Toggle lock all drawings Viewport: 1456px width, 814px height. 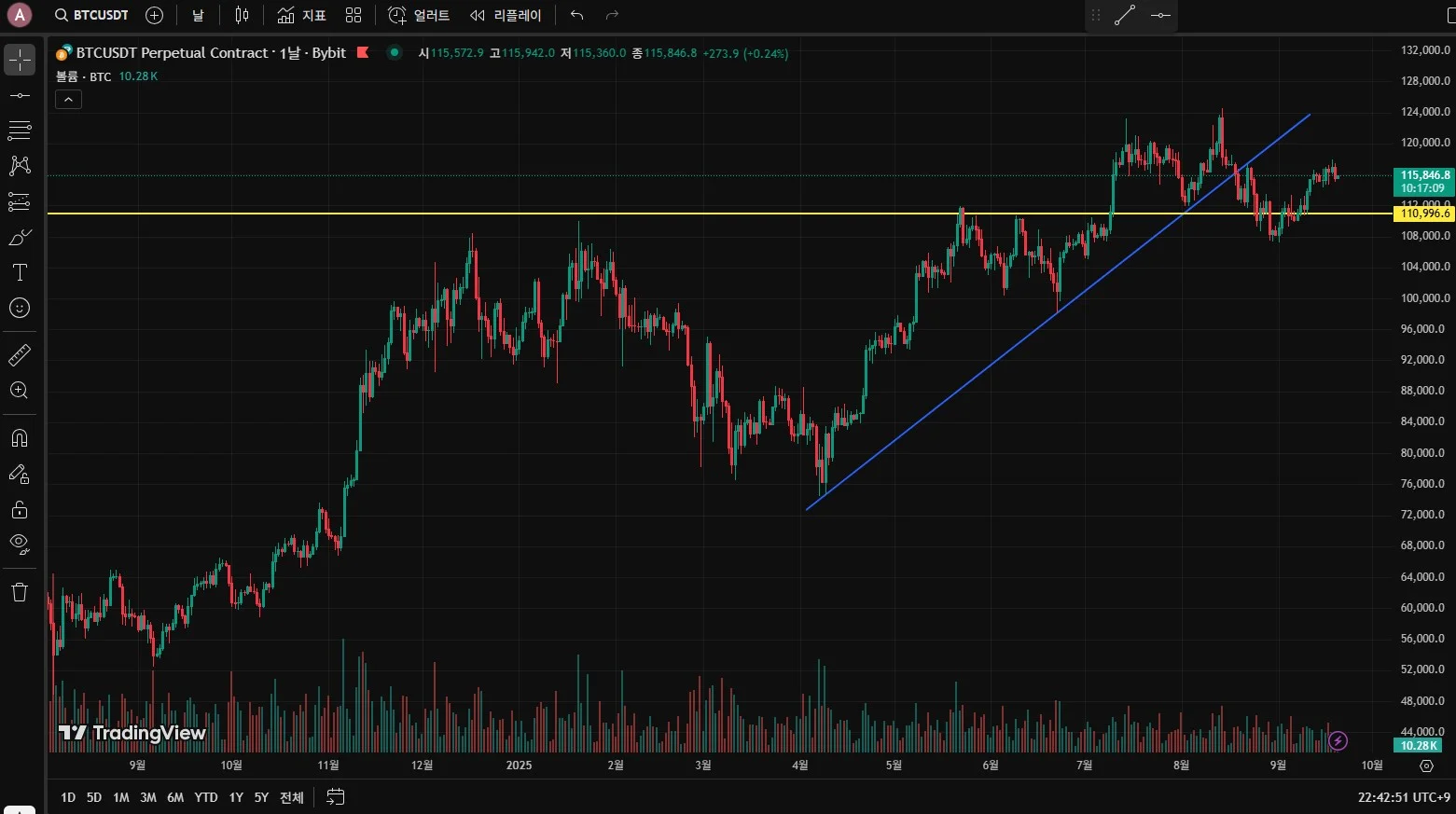20,509
